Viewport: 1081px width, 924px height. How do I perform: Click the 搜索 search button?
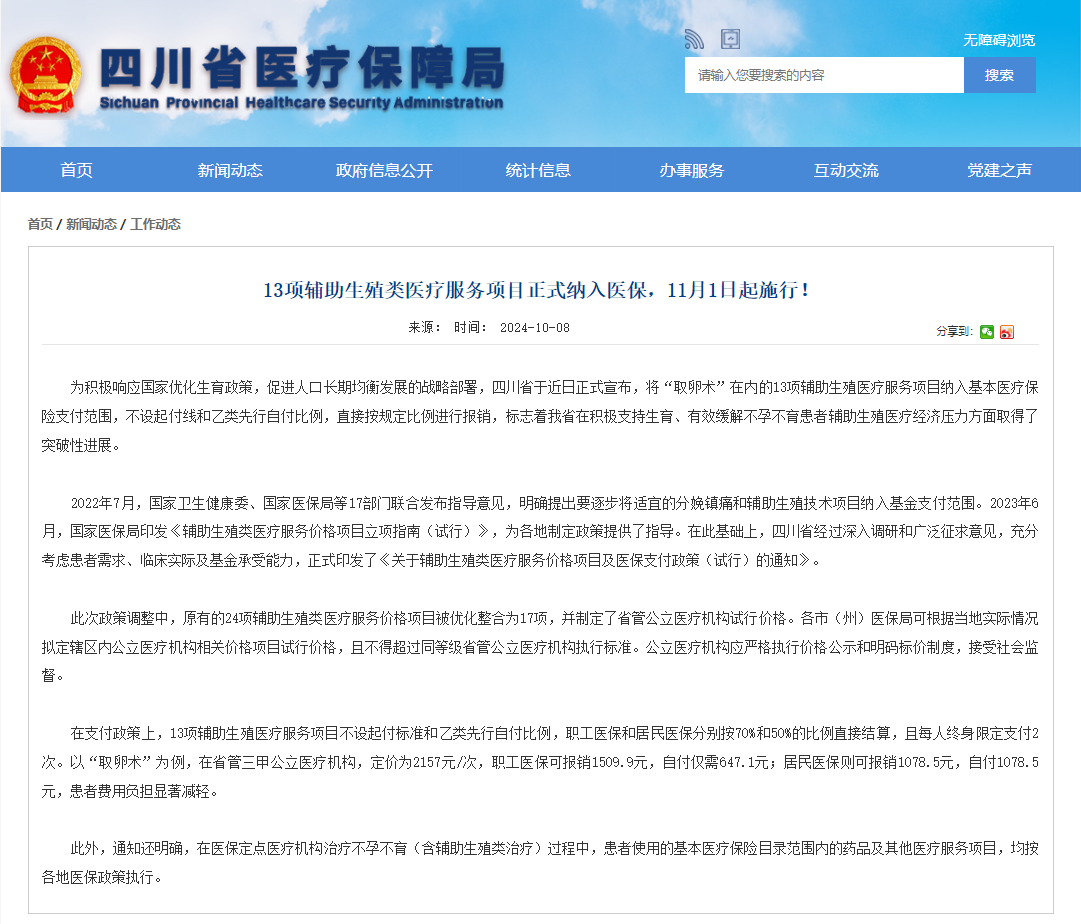click(x=999, y=75)
